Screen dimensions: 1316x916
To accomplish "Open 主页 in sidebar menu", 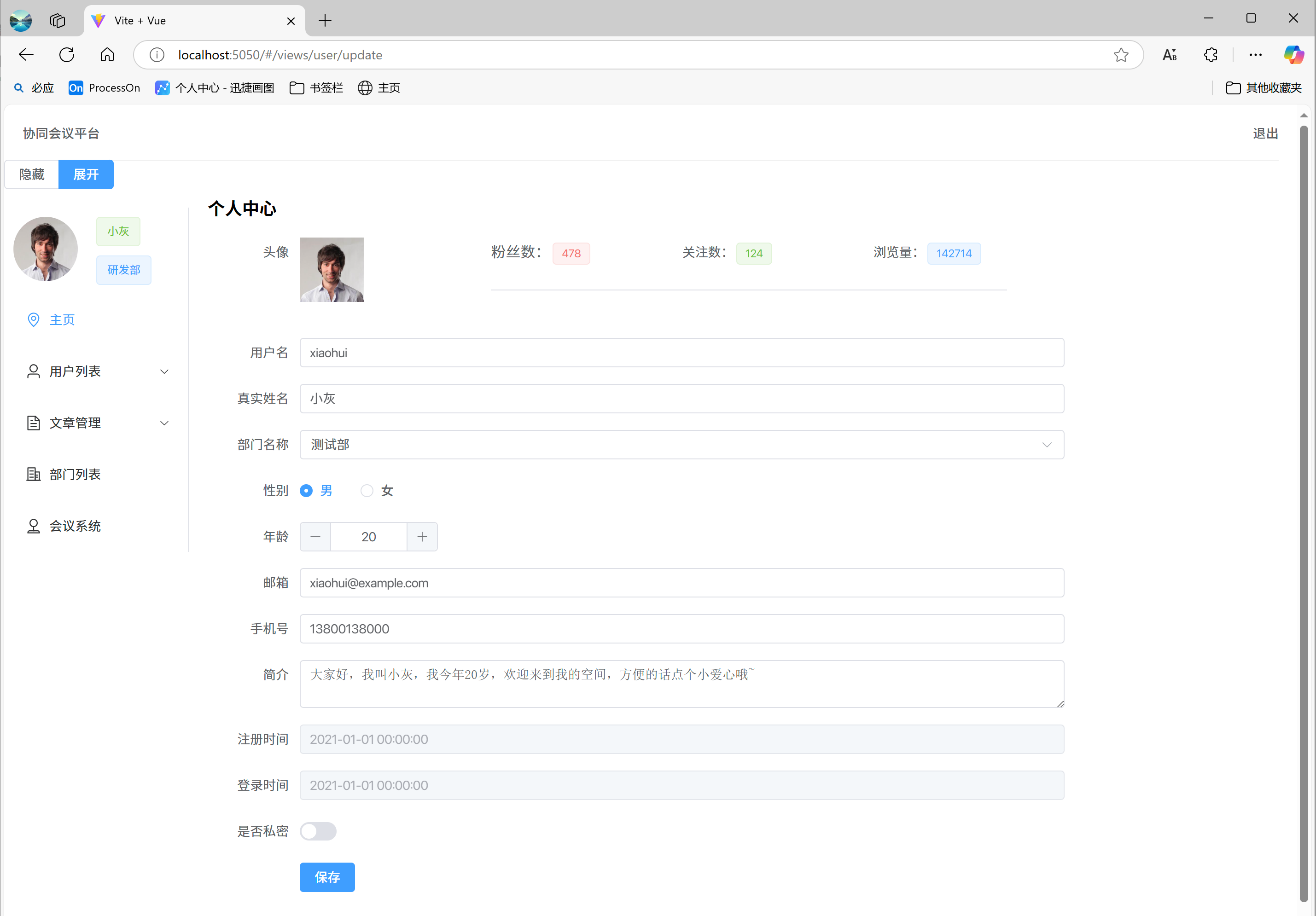I will (62, 319).
